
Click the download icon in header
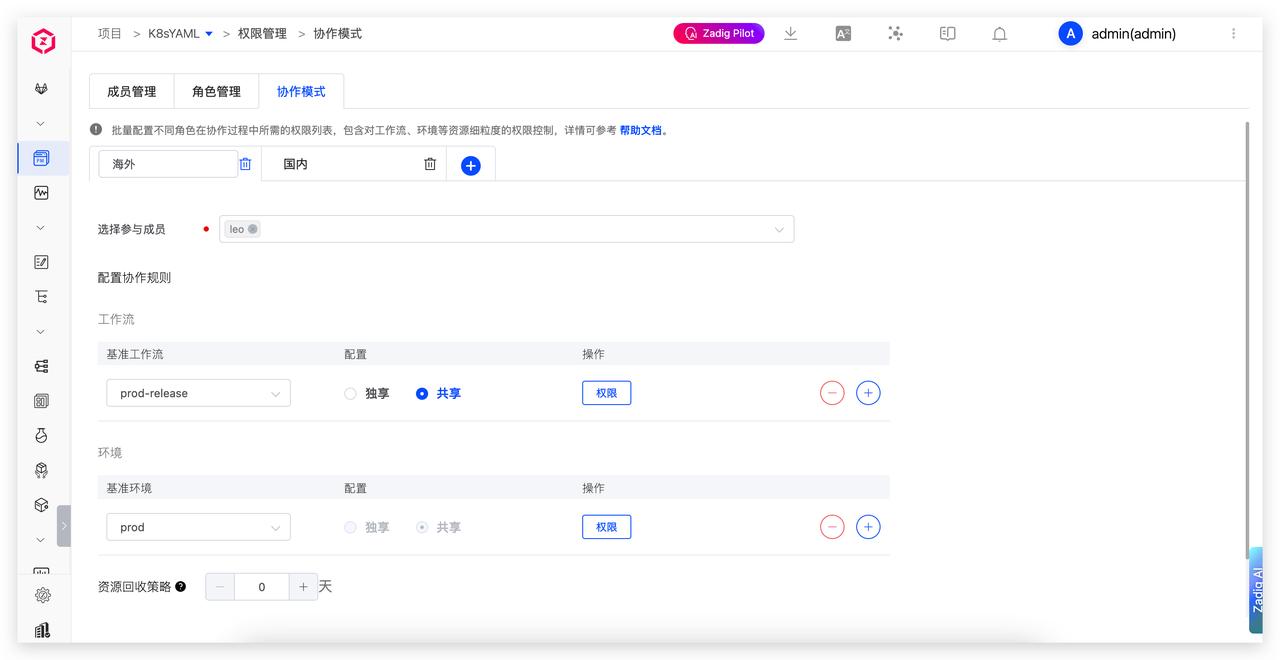(790, 34)
